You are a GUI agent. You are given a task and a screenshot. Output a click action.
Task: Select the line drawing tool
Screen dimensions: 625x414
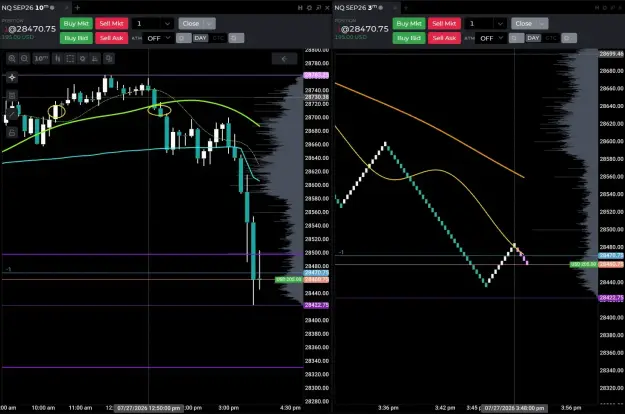(12, 114)
